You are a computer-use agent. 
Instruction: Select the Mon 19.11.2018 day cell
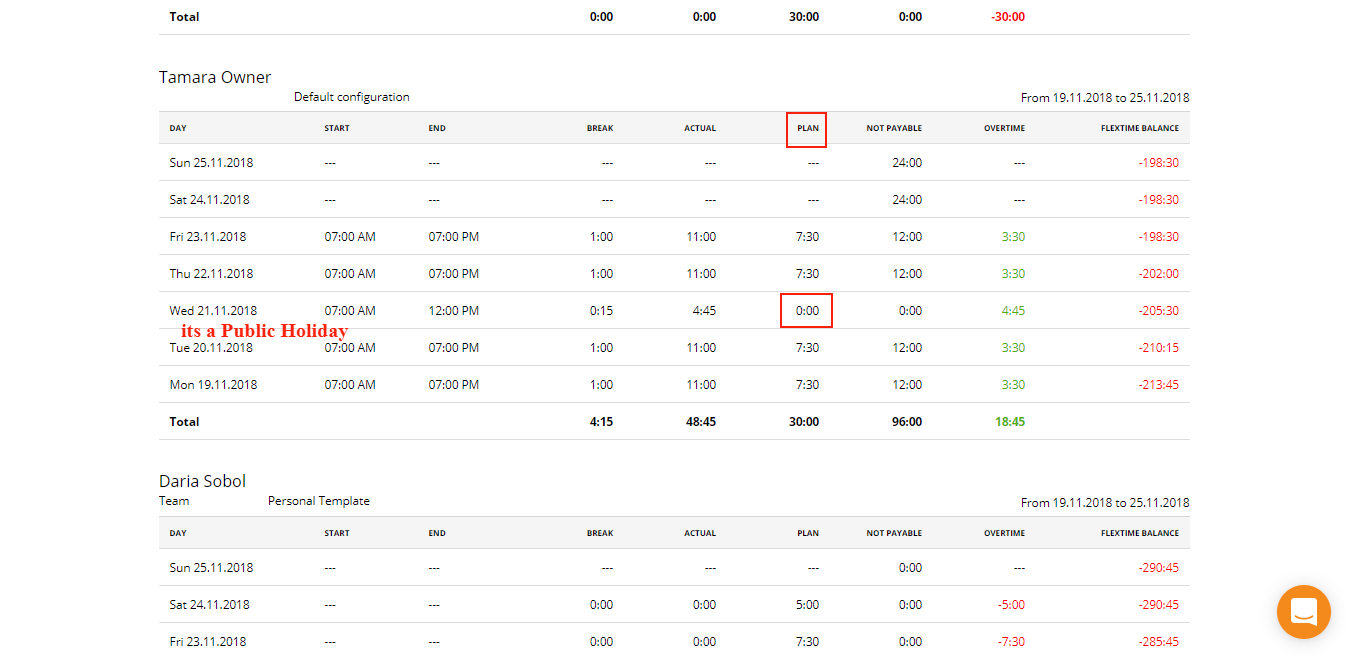(213, 385)
